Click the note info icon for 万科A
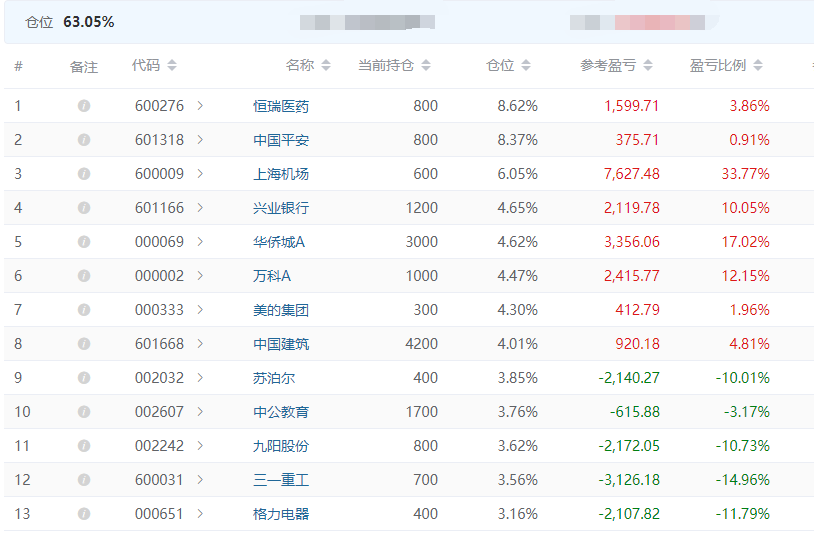The image size is (814, 539). coord(84,276)
